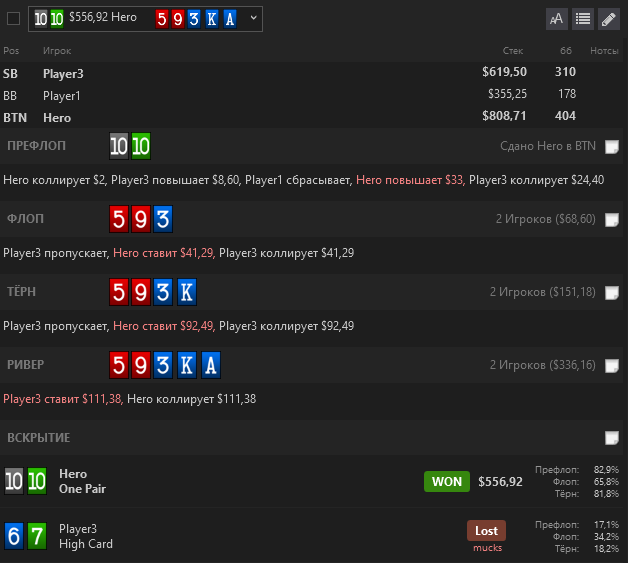Click the Игрок column header
This screenshot has height=563, width=628.
coord(57,51)
